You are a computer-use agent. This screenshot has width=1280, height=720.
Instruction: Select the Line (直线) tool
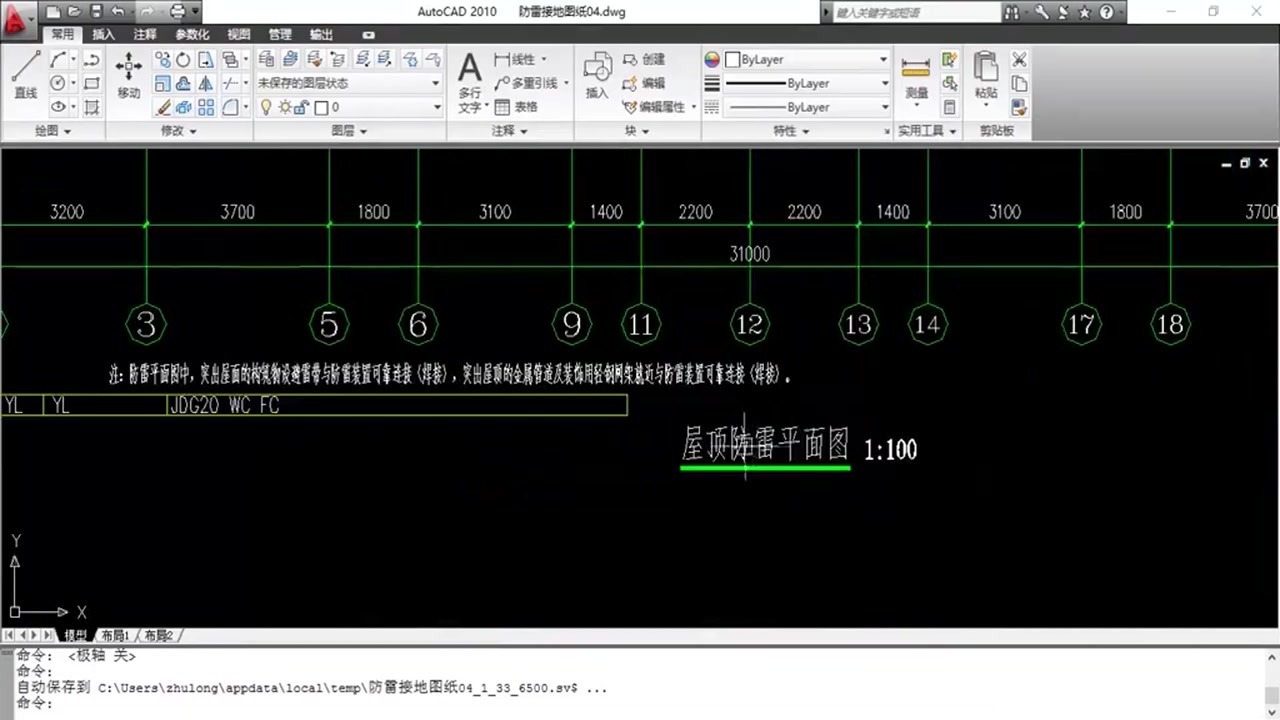(x=25, y=75)
